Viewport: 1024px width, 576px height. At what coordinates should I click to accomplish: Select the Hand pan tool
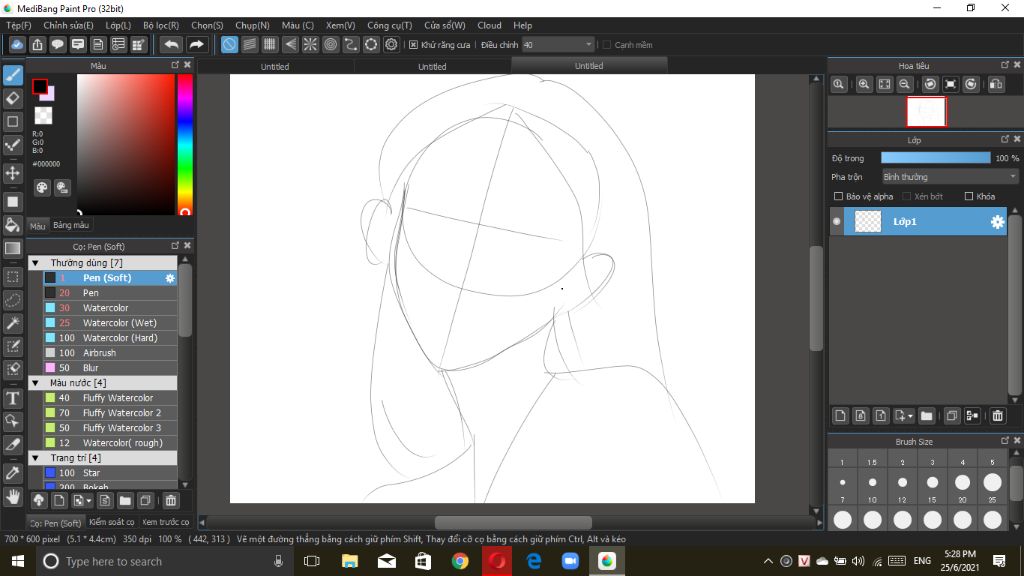12,497
